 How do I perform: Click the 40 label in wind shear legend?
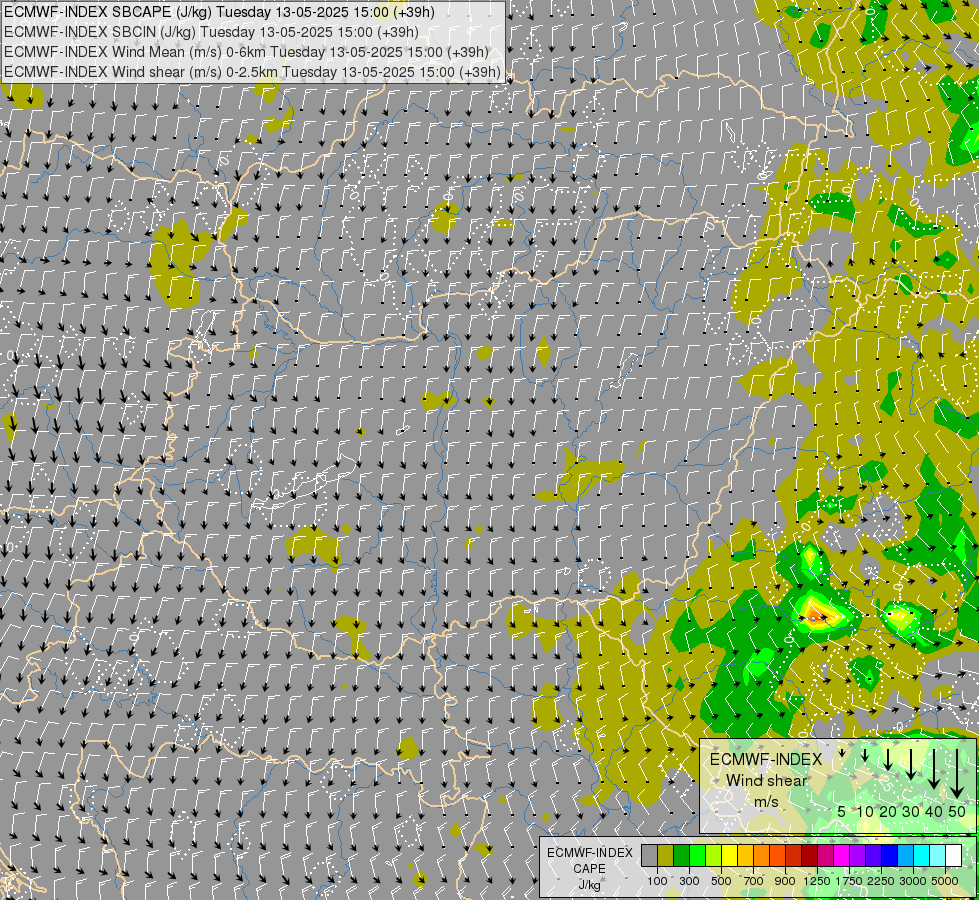click(x=934, y=811)
